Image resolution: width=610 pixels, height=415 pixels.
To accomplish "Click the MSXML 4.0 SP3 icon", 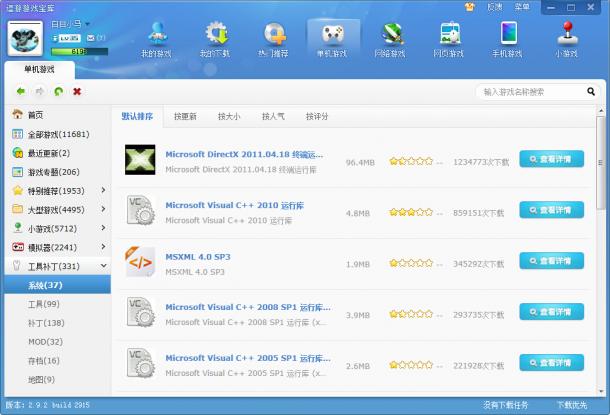I will pos(140,262).
